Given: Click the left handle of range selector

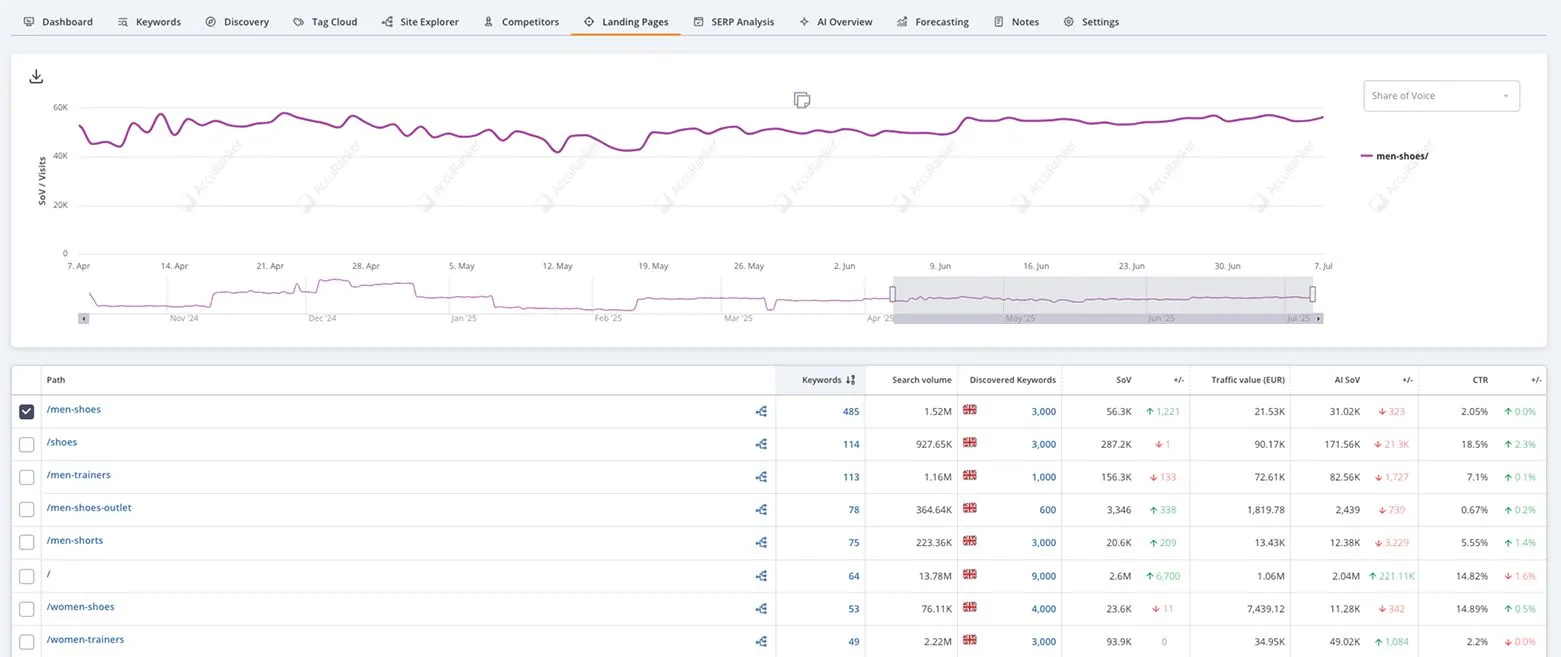Looking at the screenshot, I should click(893, 294).
